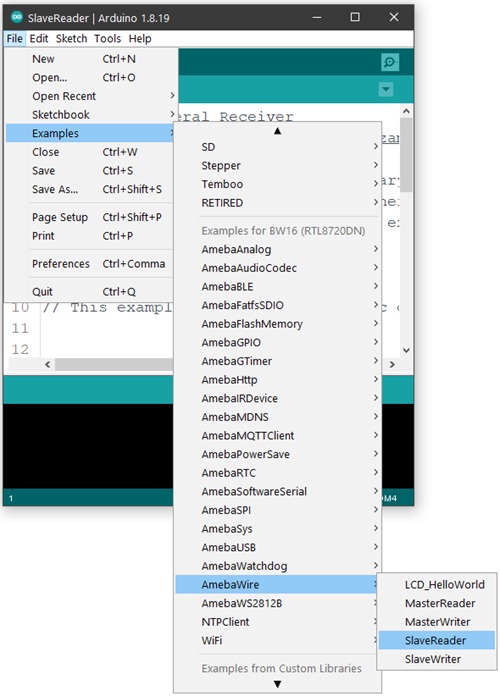Click the scroll-up arrow atop Examples list
Screen dimensions: 500x696
tap(278, 130)
